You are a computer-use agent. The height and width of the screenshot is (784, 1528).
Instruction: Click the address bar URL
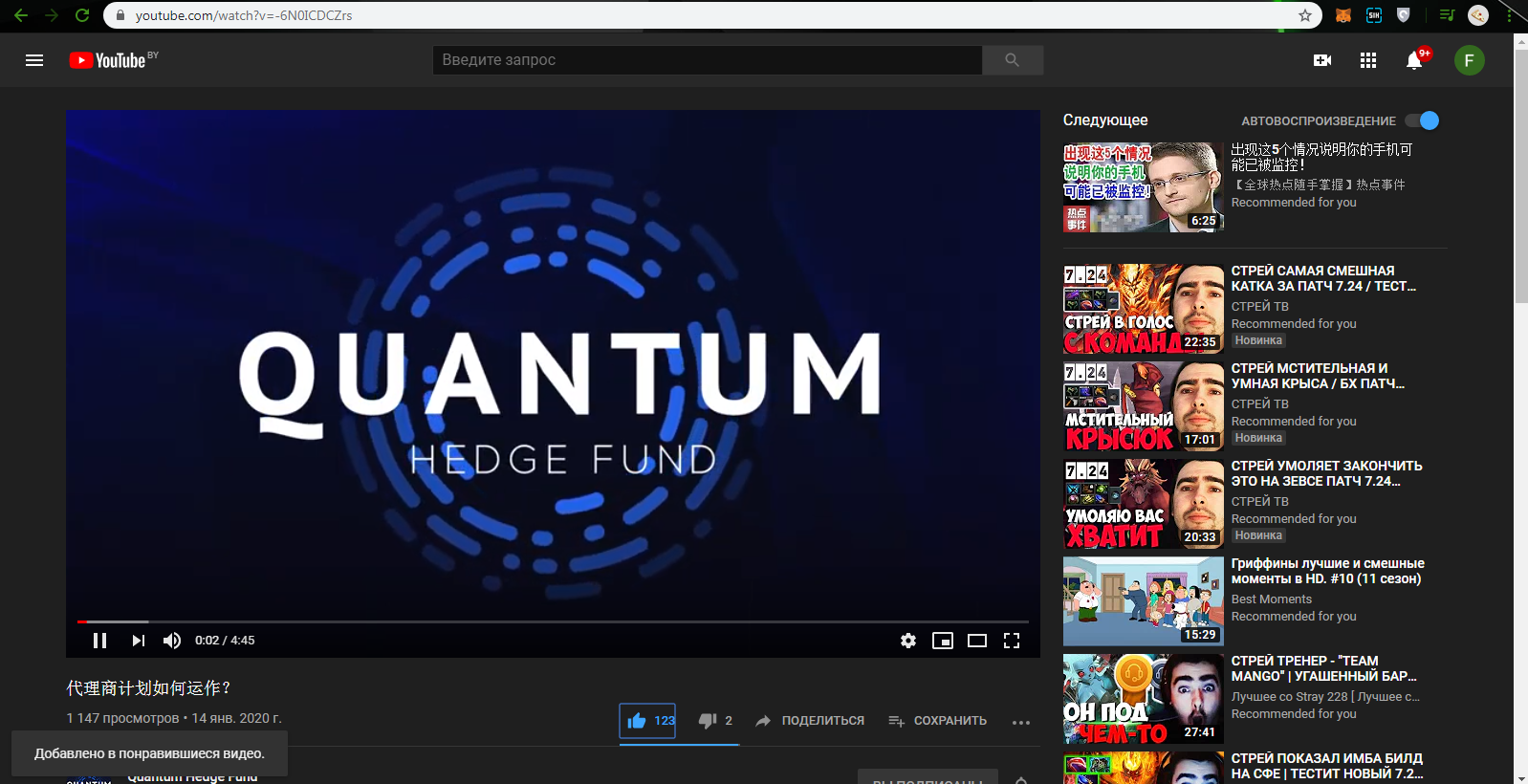244,15
